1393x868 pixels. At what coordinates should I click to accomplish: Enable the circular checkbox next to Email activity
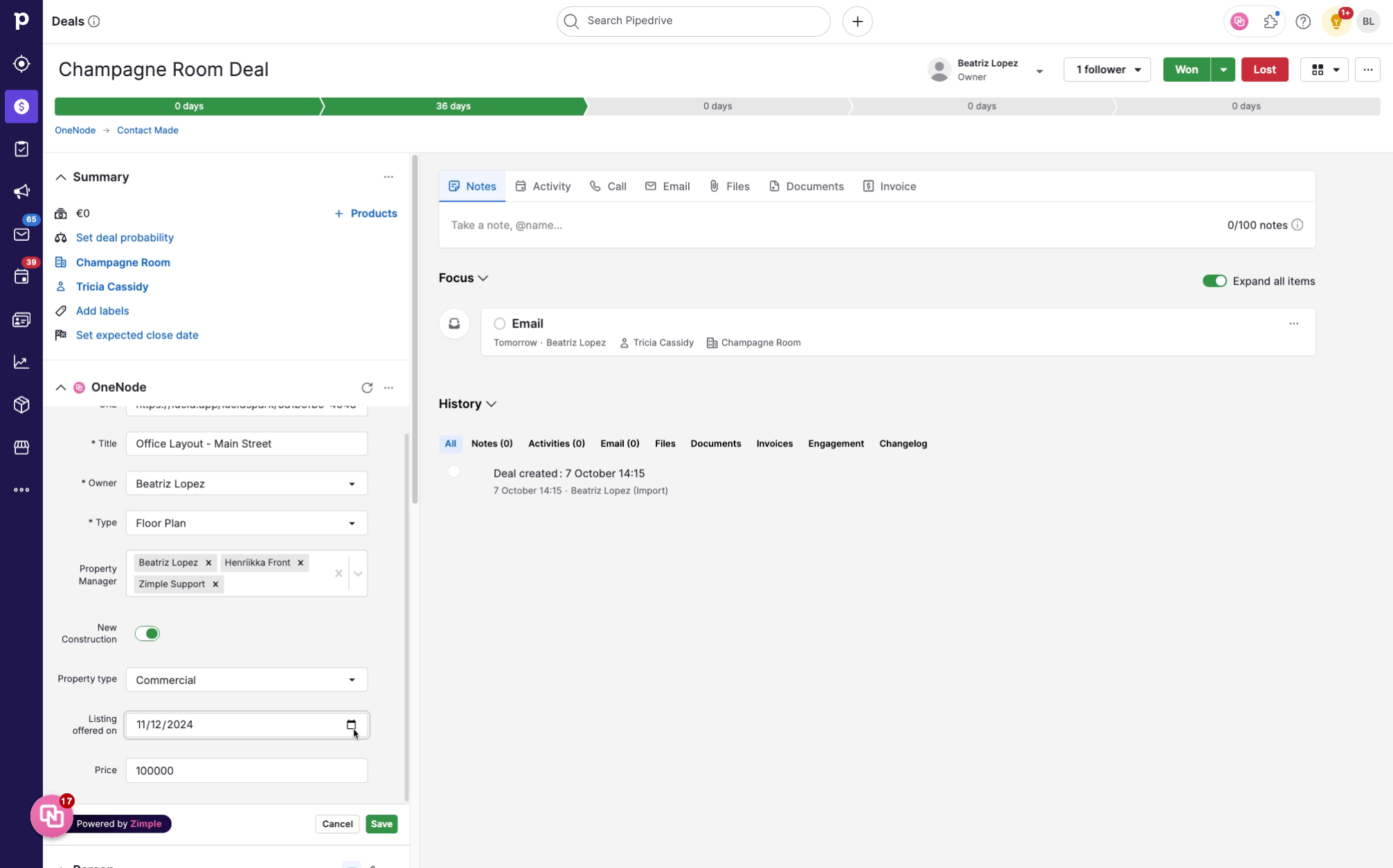(500, 323)
